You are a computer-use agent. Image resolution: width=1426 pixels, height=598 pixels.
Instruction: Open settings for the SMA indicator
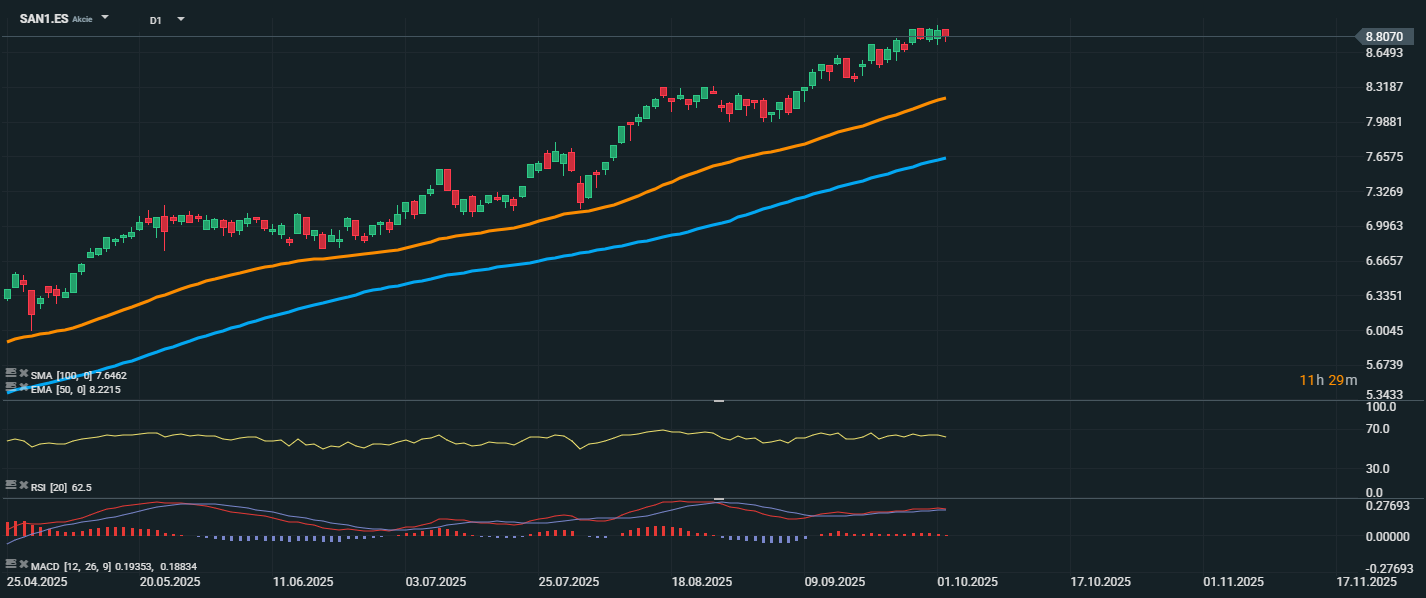coord(11,374)
